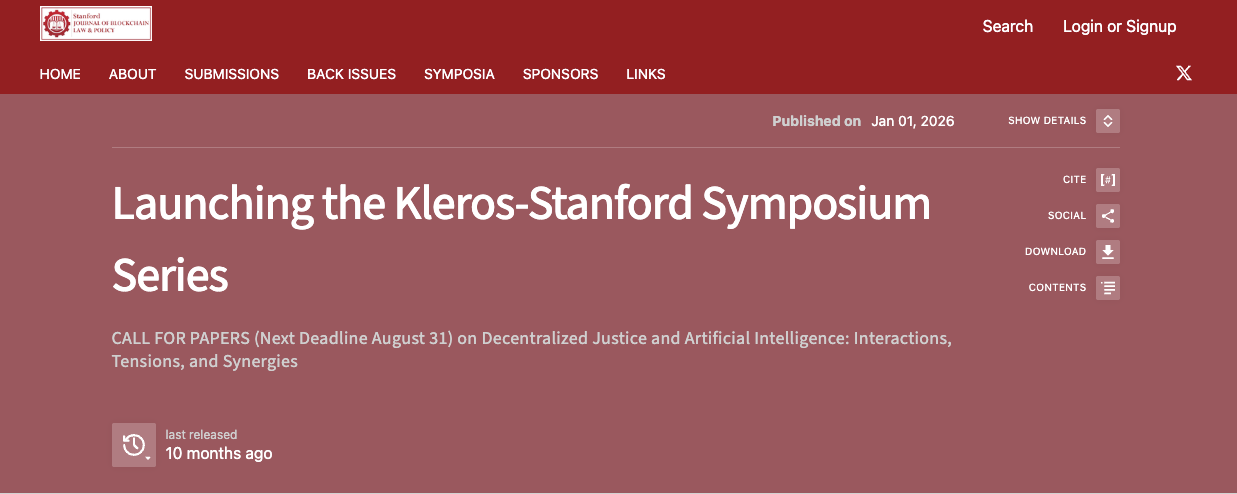
Task: Open the X (Twitter) social icon
Action: [1184, 73]
